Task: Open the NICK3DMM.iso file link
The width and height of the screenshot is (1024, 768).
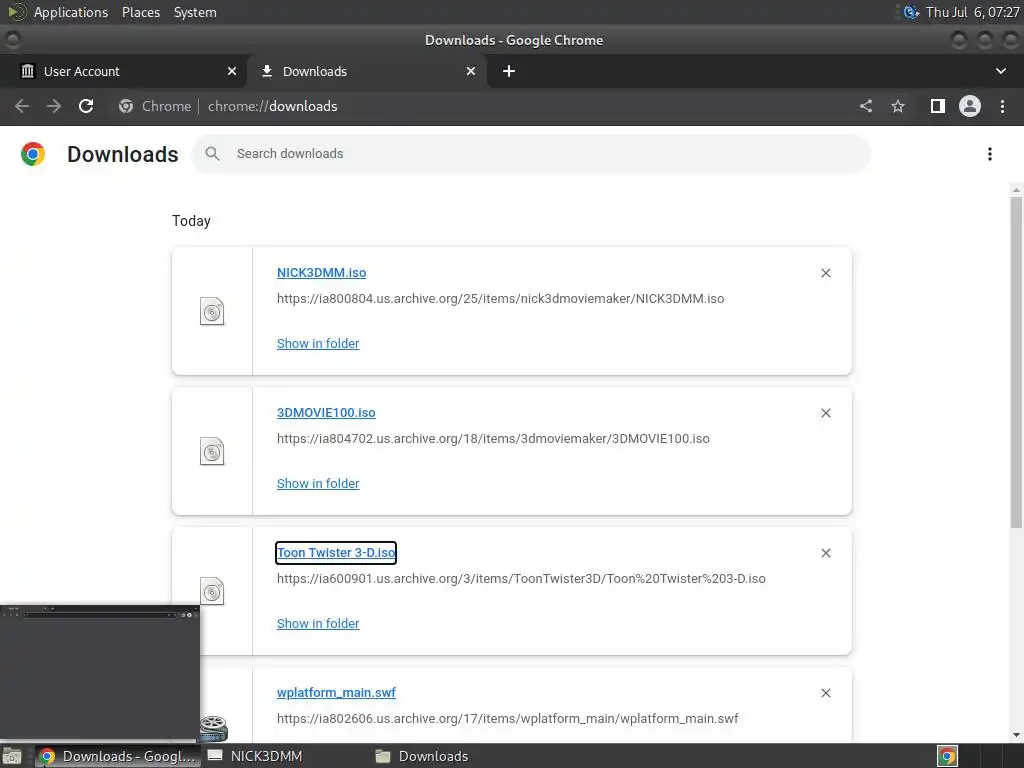Action: click(x=321, y=273)
